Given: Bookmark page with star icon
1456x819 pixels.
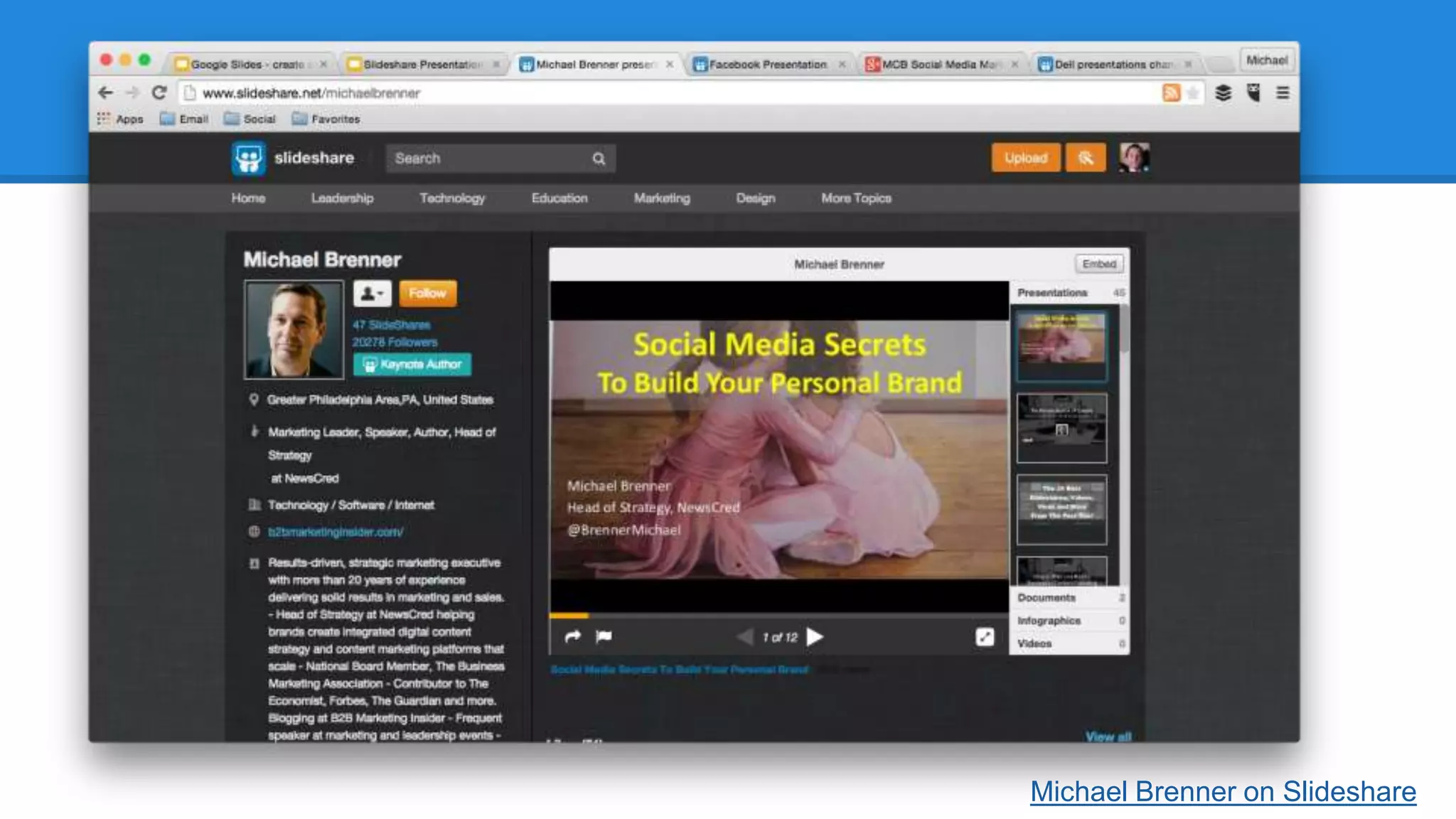Looking at the screenshot, I should (x=1194, y=93).
